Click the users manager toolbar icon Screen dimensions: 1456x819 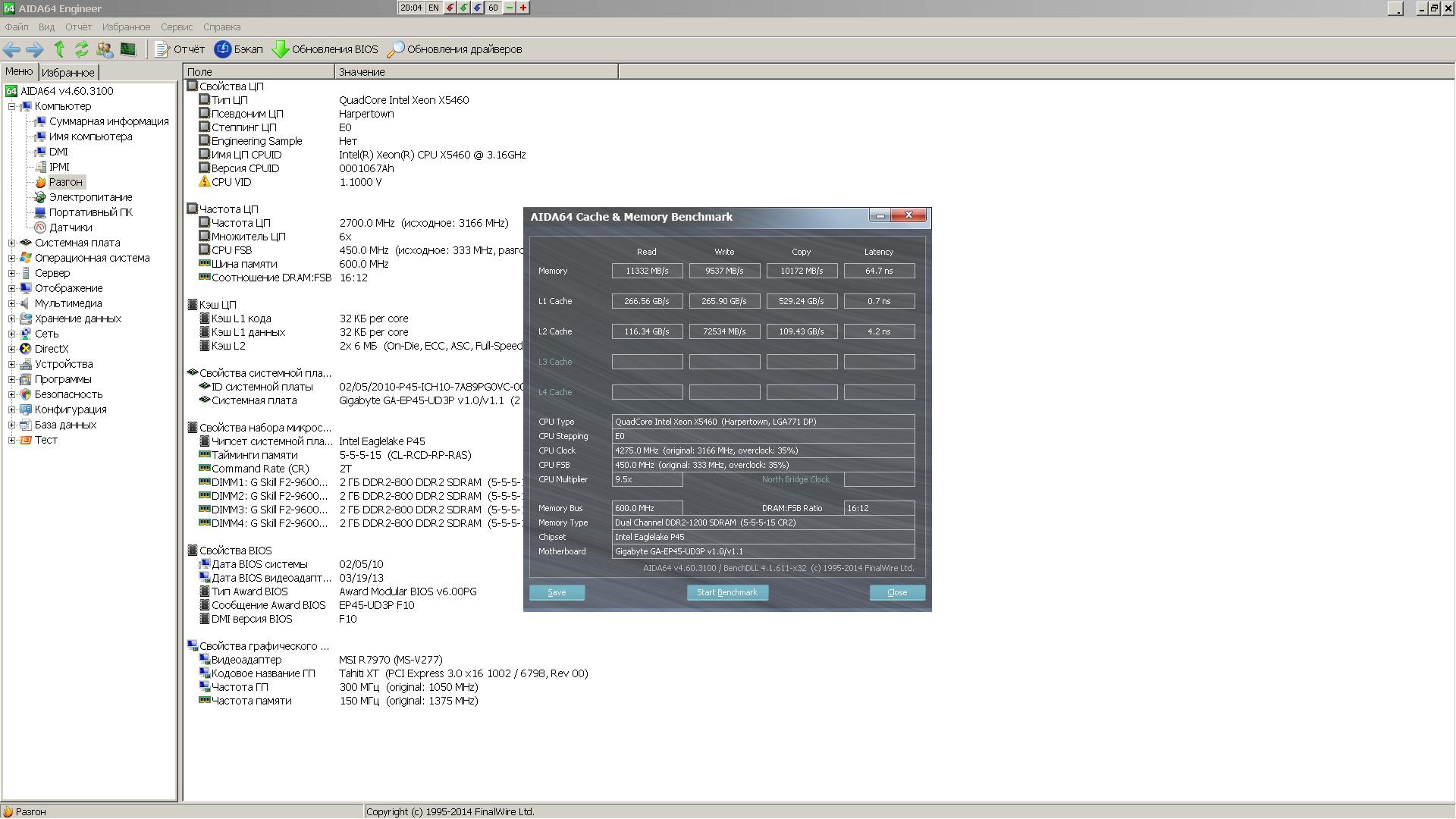[105, 50]
